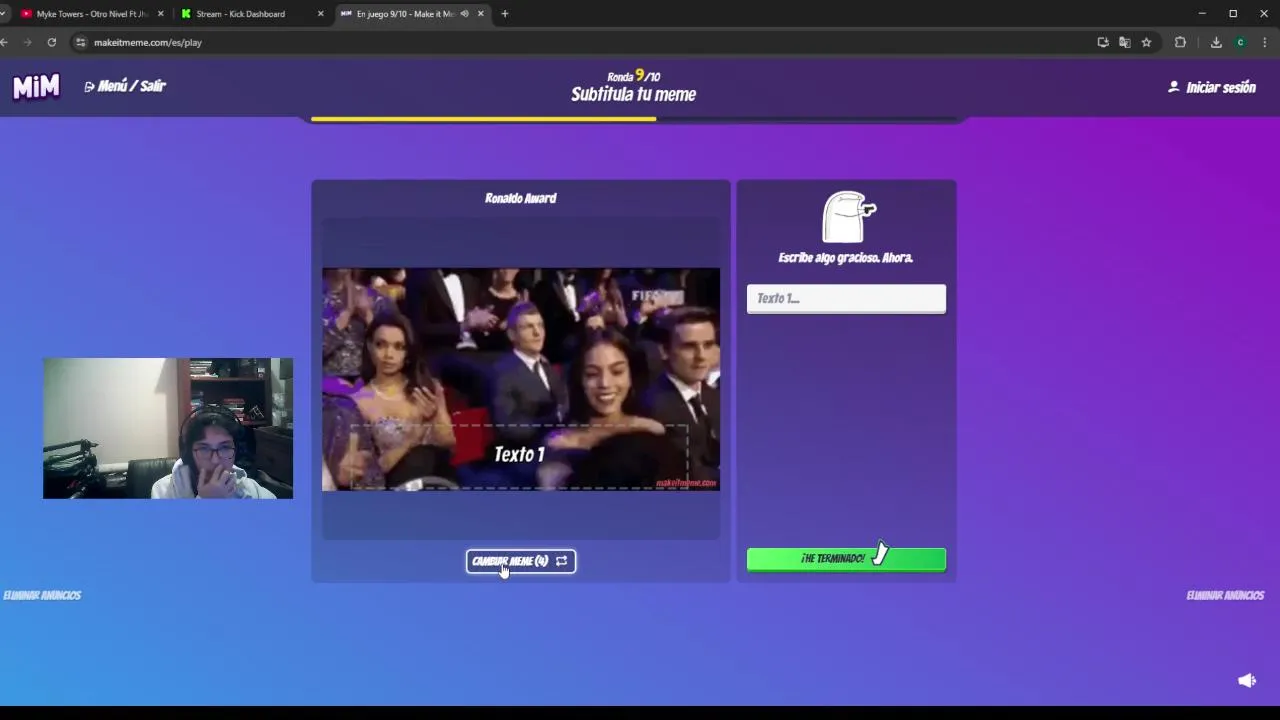Open the extensions puzzle icon
Image resolution: width=1280 pixels, height=720 pixels.
coord(1181,42)
